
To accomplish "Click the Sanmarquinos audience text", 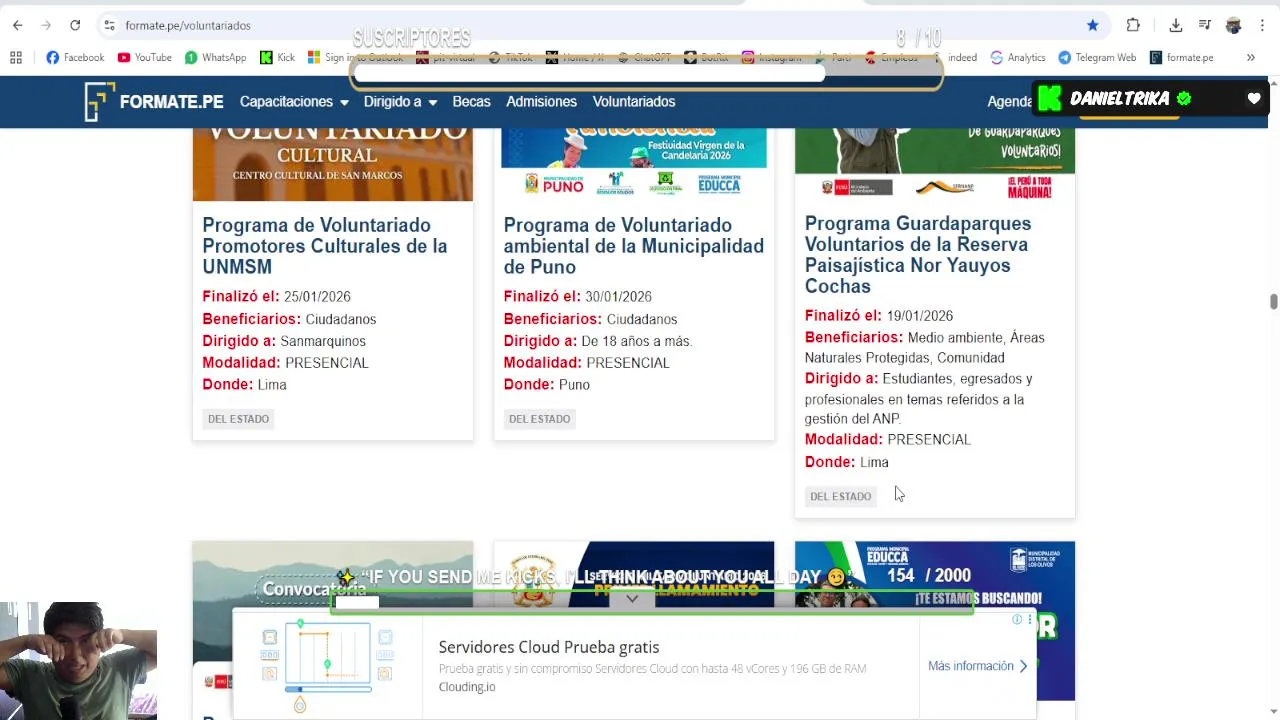I will 323,341.
